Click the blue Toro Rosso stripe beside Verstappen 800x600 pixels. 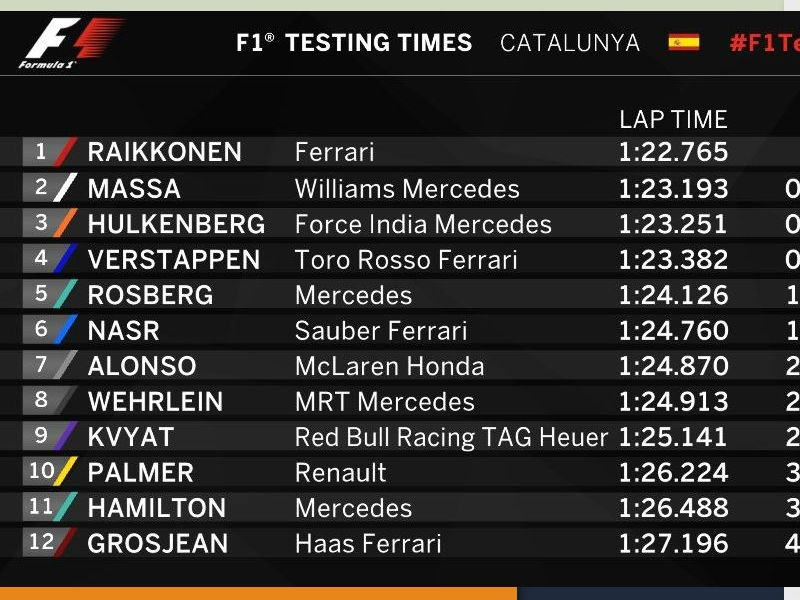pyautogui.click(x=66, y=260)
